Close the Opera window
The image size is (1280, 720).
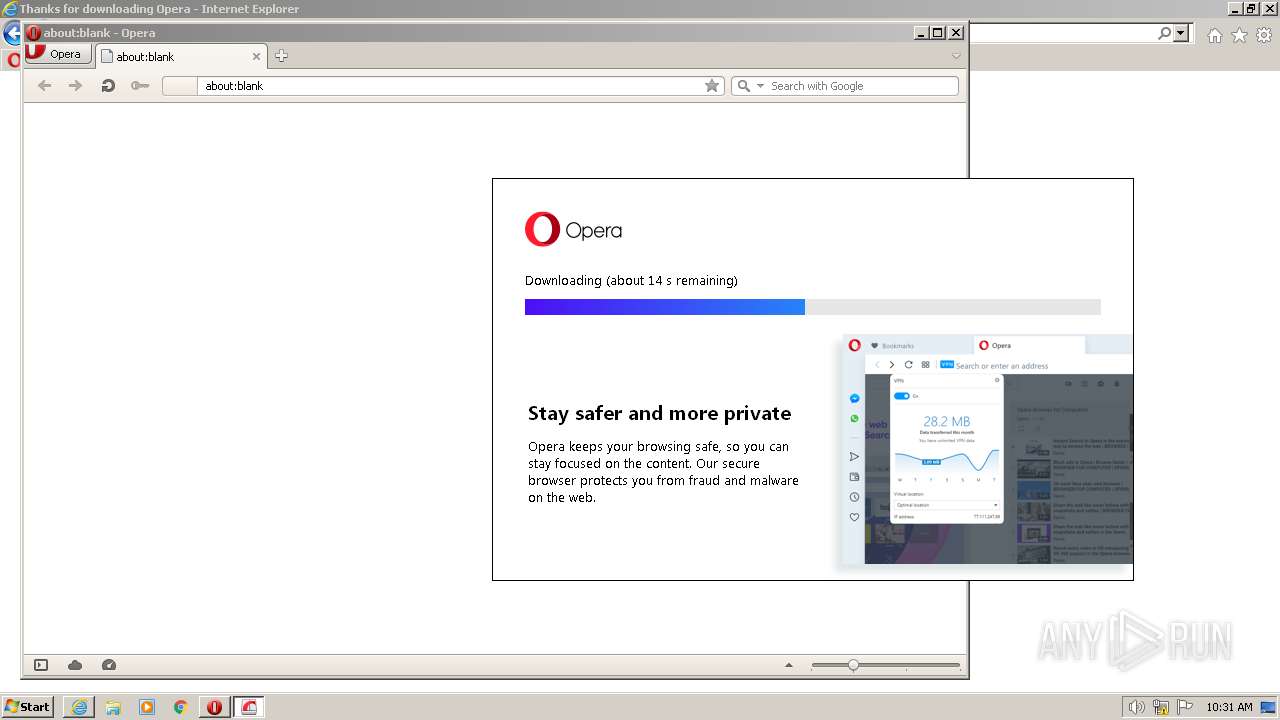(x=955, y=33)
